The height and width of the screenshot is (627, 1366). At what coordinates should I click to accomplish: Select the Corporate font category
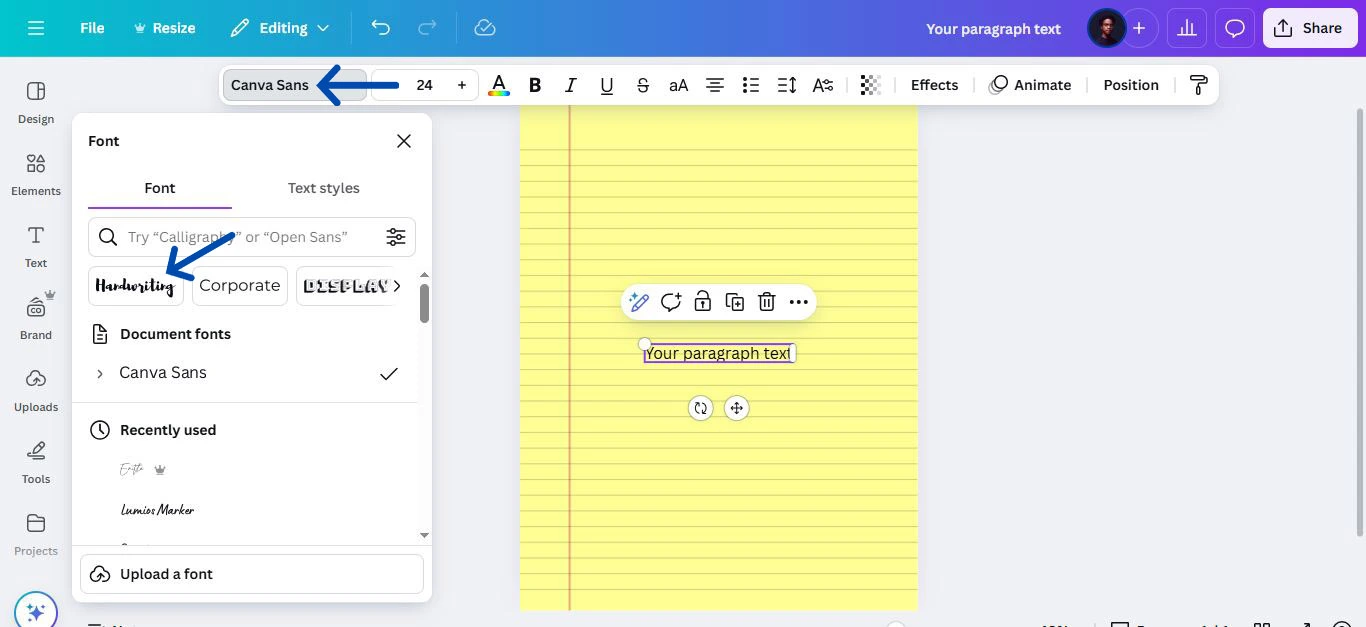point(240,286)
